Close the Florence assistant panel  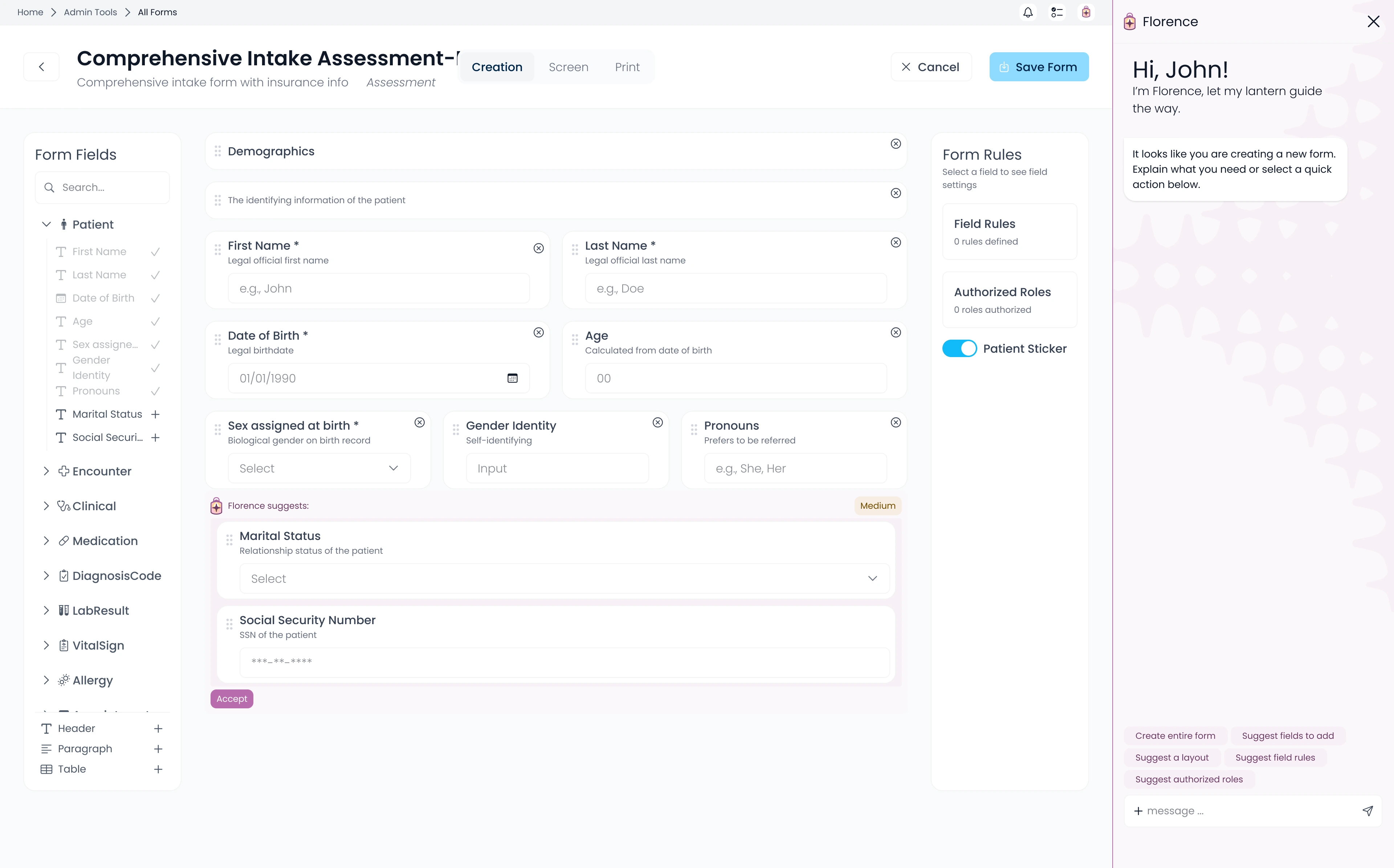pyautogui.click(x=1373, y=21)
